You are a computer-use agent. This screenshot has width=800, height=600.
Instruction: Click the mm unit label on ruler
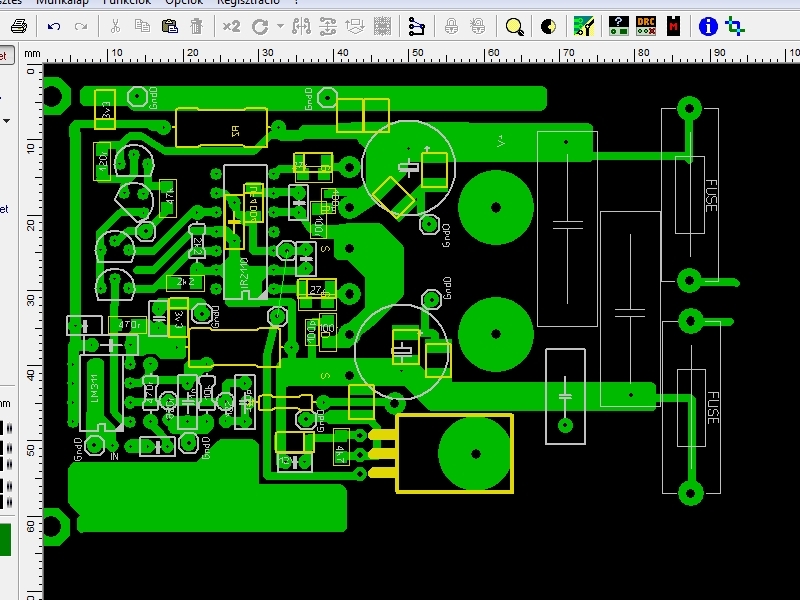(32, 54)
